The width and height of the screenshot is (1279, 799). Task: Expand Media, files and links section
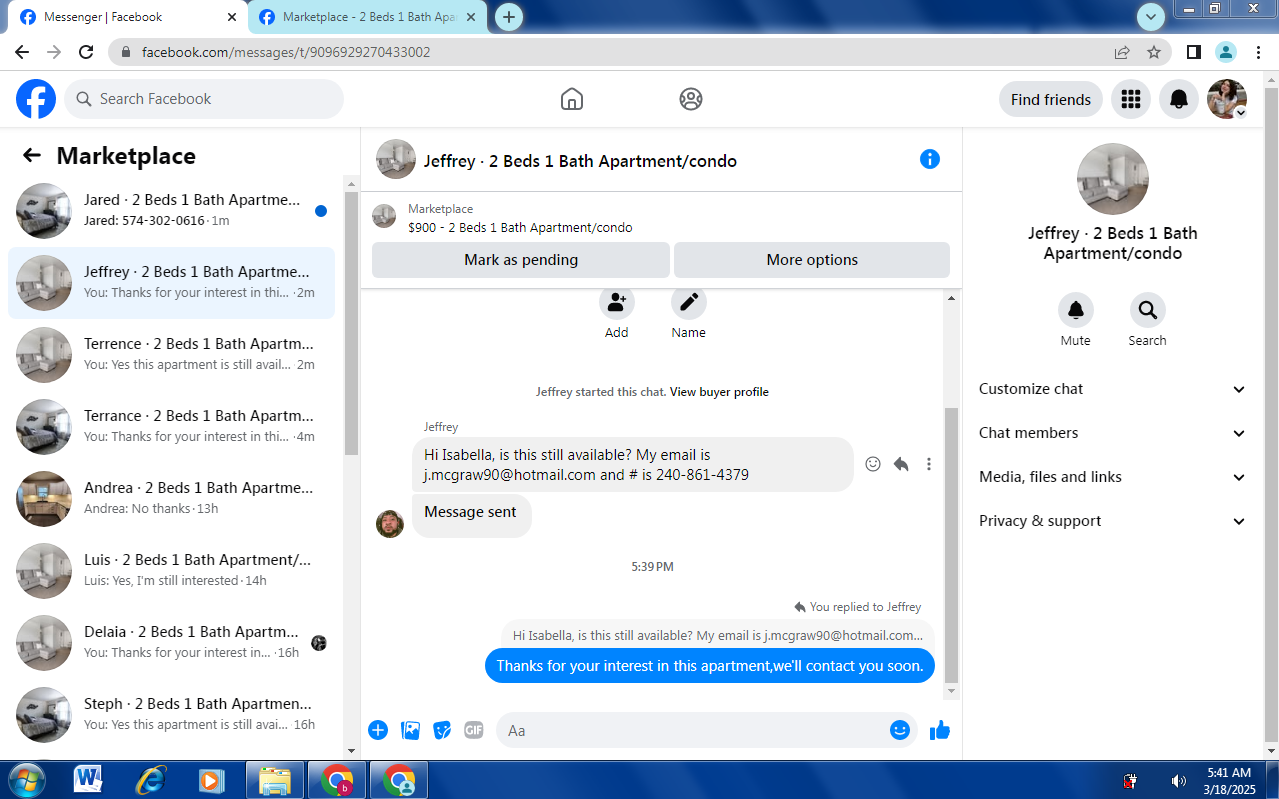(x=1112, y=477)
